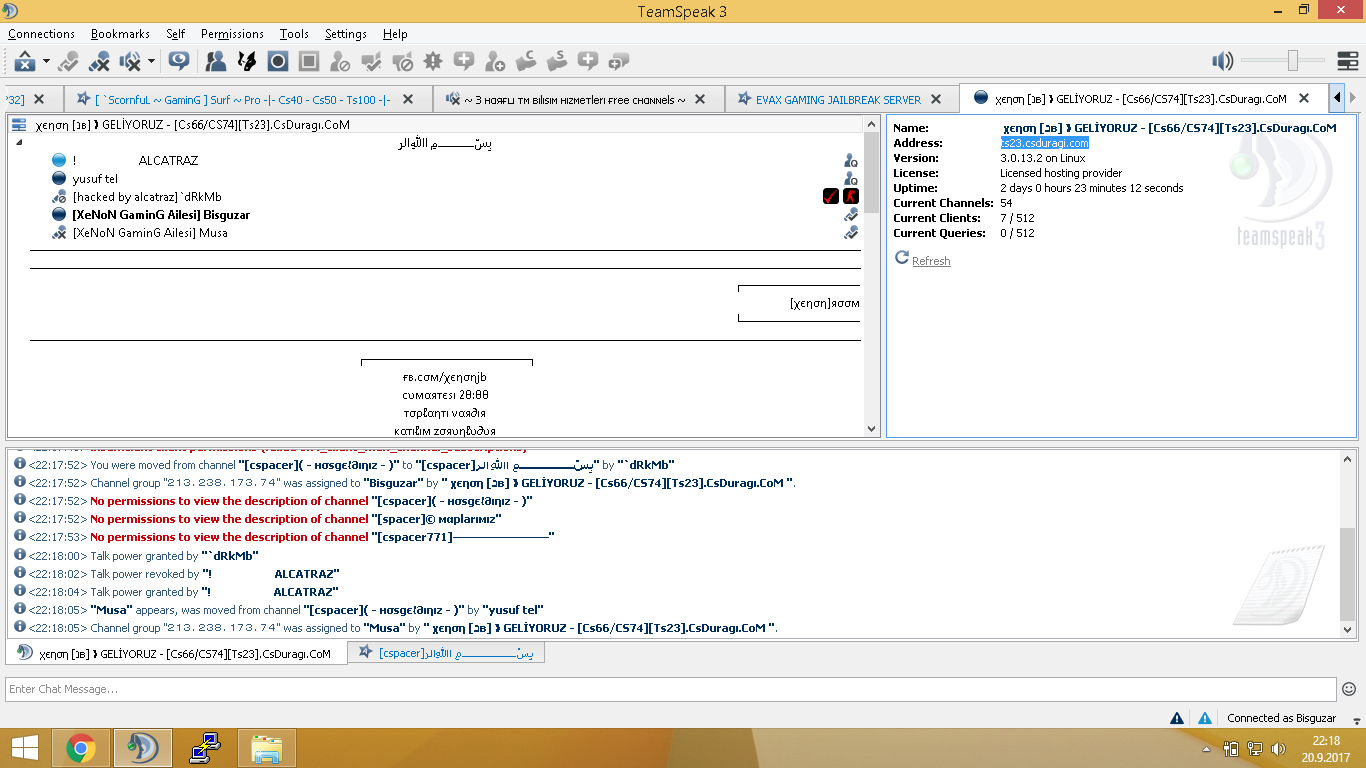Click the first warning icon in status bar
Screen dimensions: 1366x768
(x=1177, y=718)
